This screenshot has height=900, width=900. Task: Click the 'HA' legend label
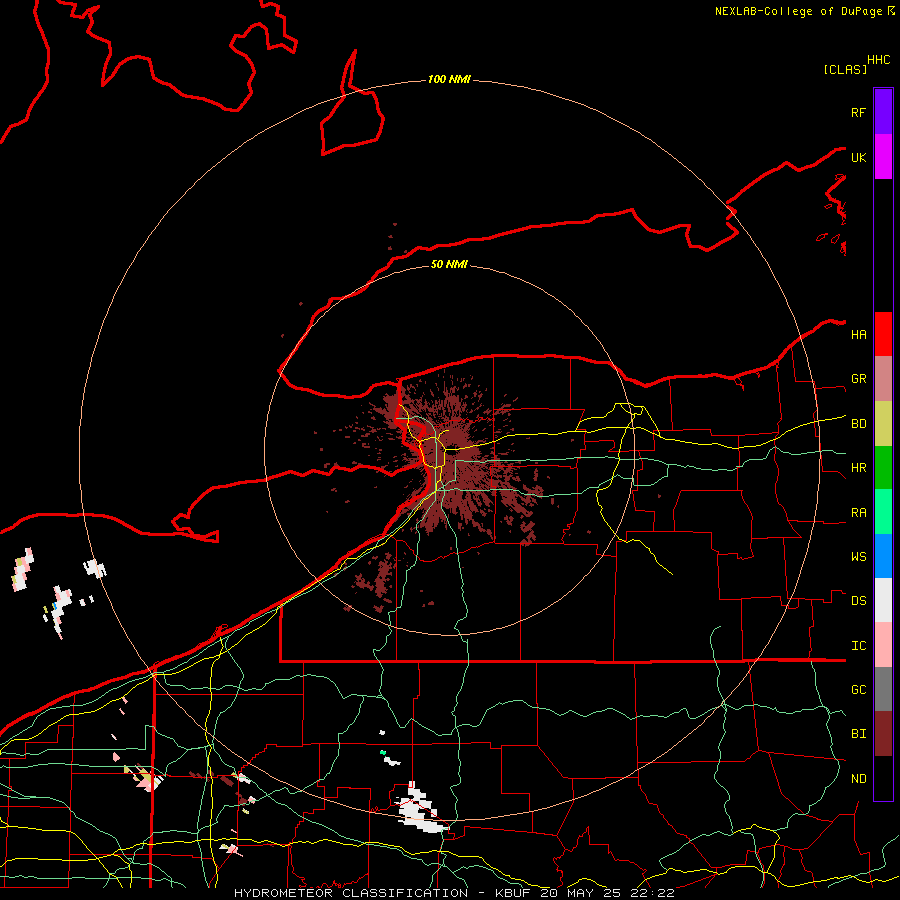click(858, 335)
